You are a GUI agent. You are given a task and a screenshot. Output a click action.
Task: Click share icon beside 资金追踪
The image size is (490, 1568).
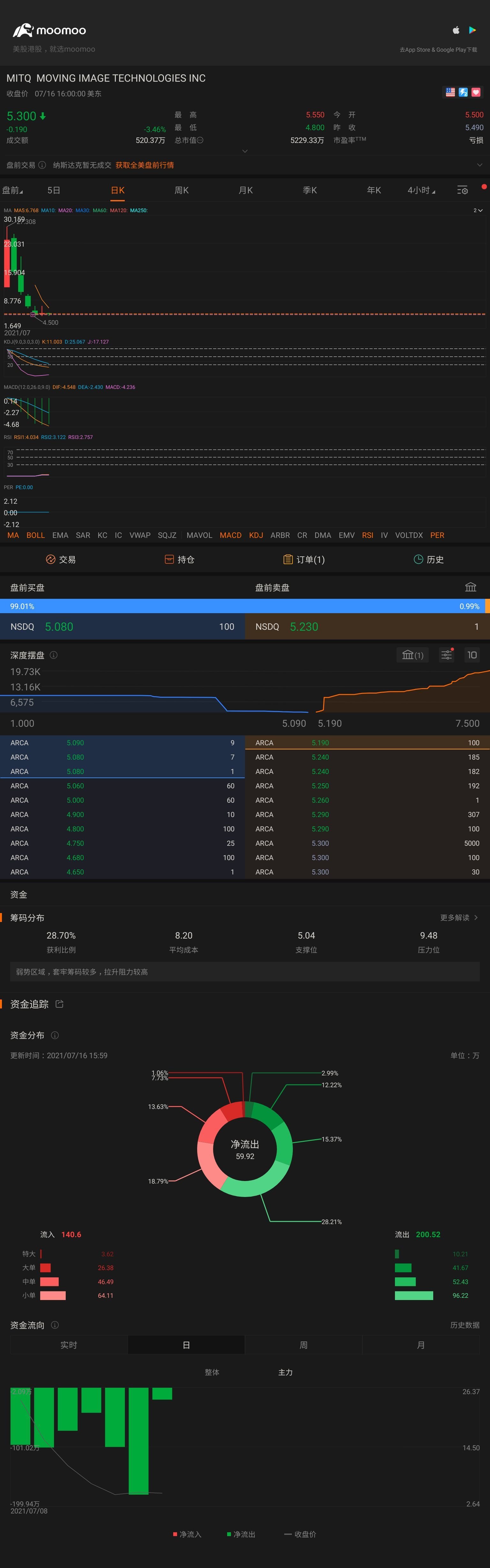coord(60,1004)
